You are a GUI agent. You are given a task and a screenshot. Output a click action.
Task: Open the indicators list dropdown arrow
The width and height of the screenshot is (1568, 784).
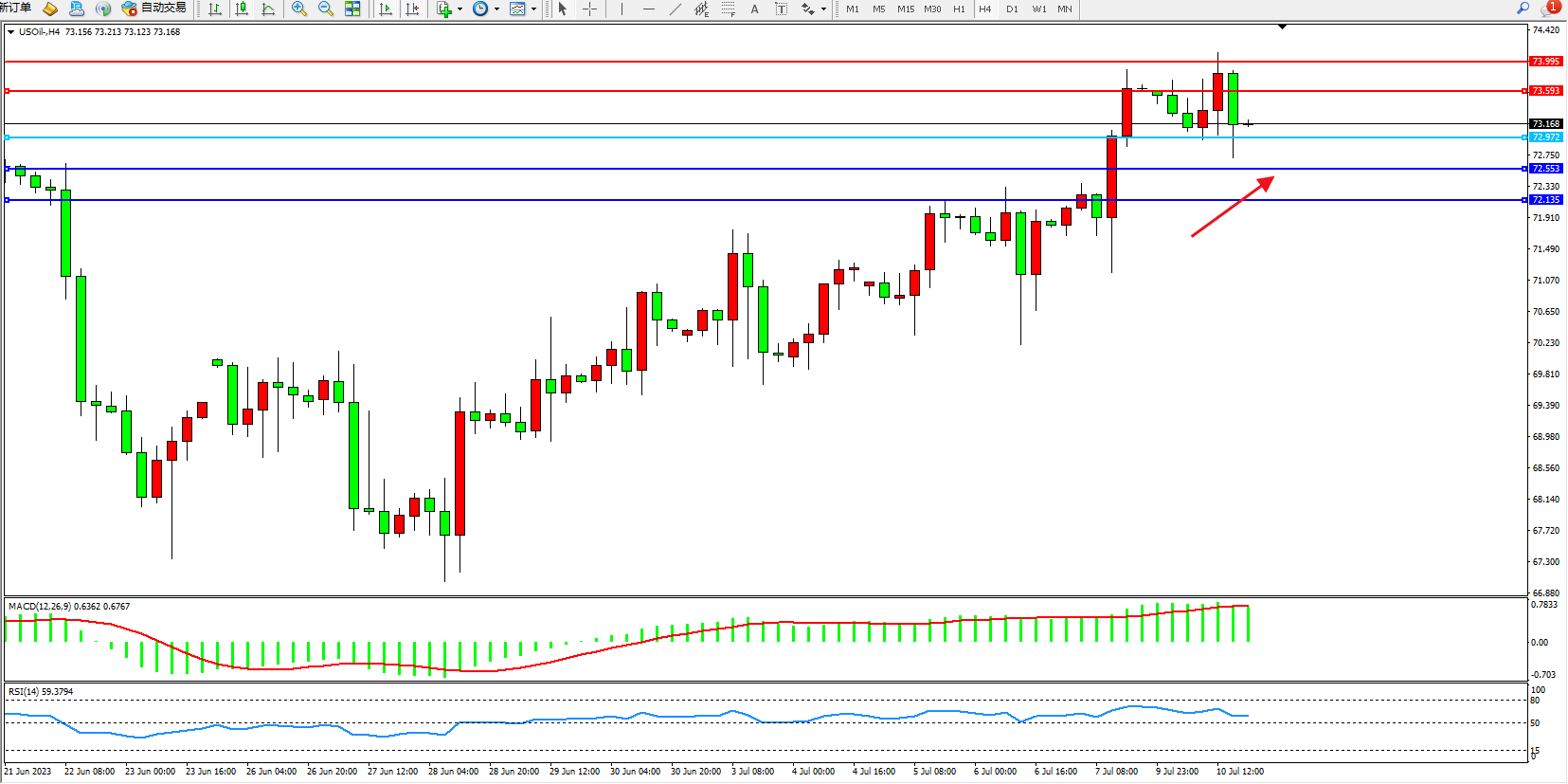tap(460, 9)
